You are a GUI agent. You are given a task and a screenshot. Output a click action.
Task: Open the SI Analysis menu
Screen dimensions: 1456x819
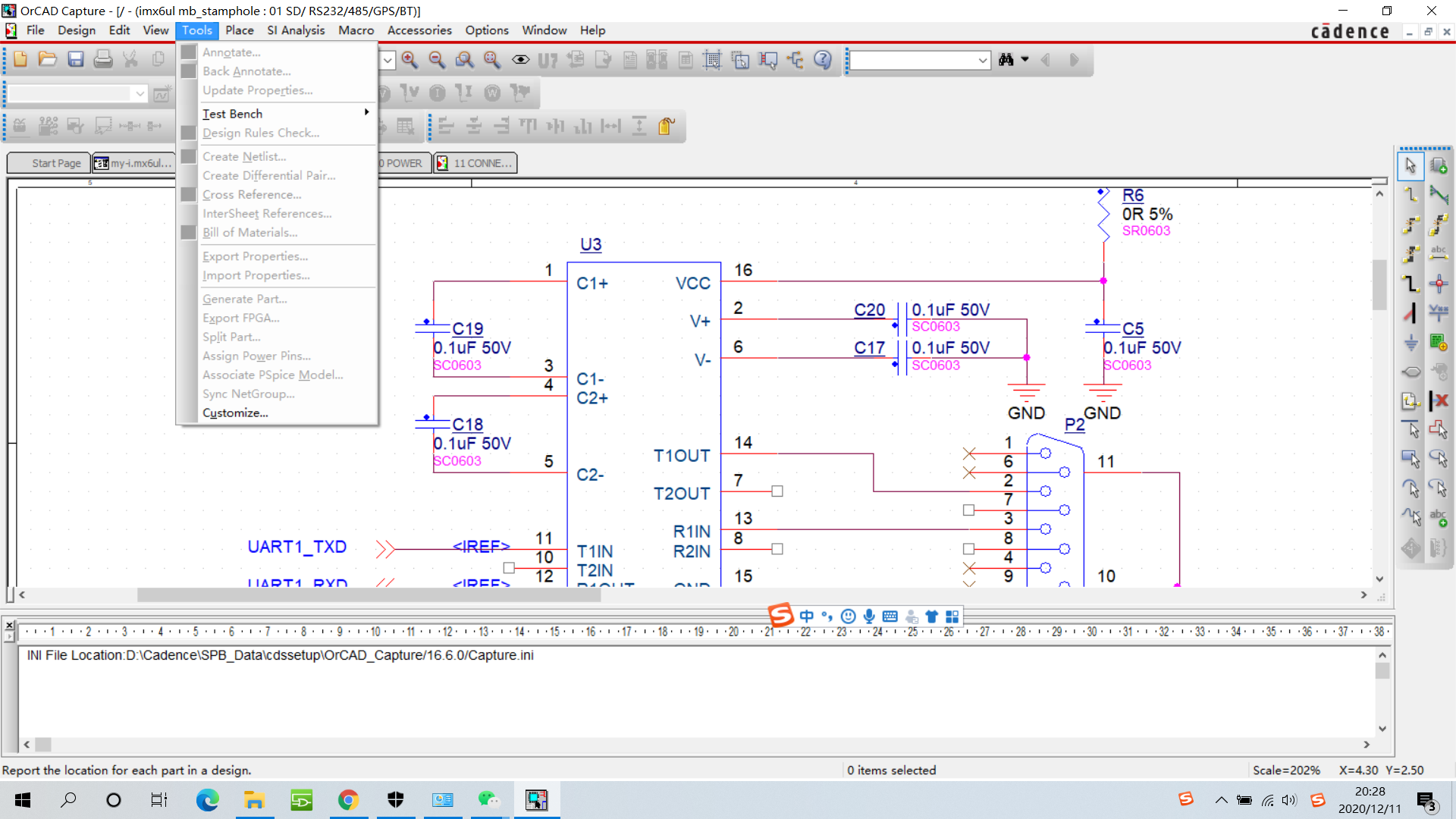pyautogui.click(x=296, y=30)
